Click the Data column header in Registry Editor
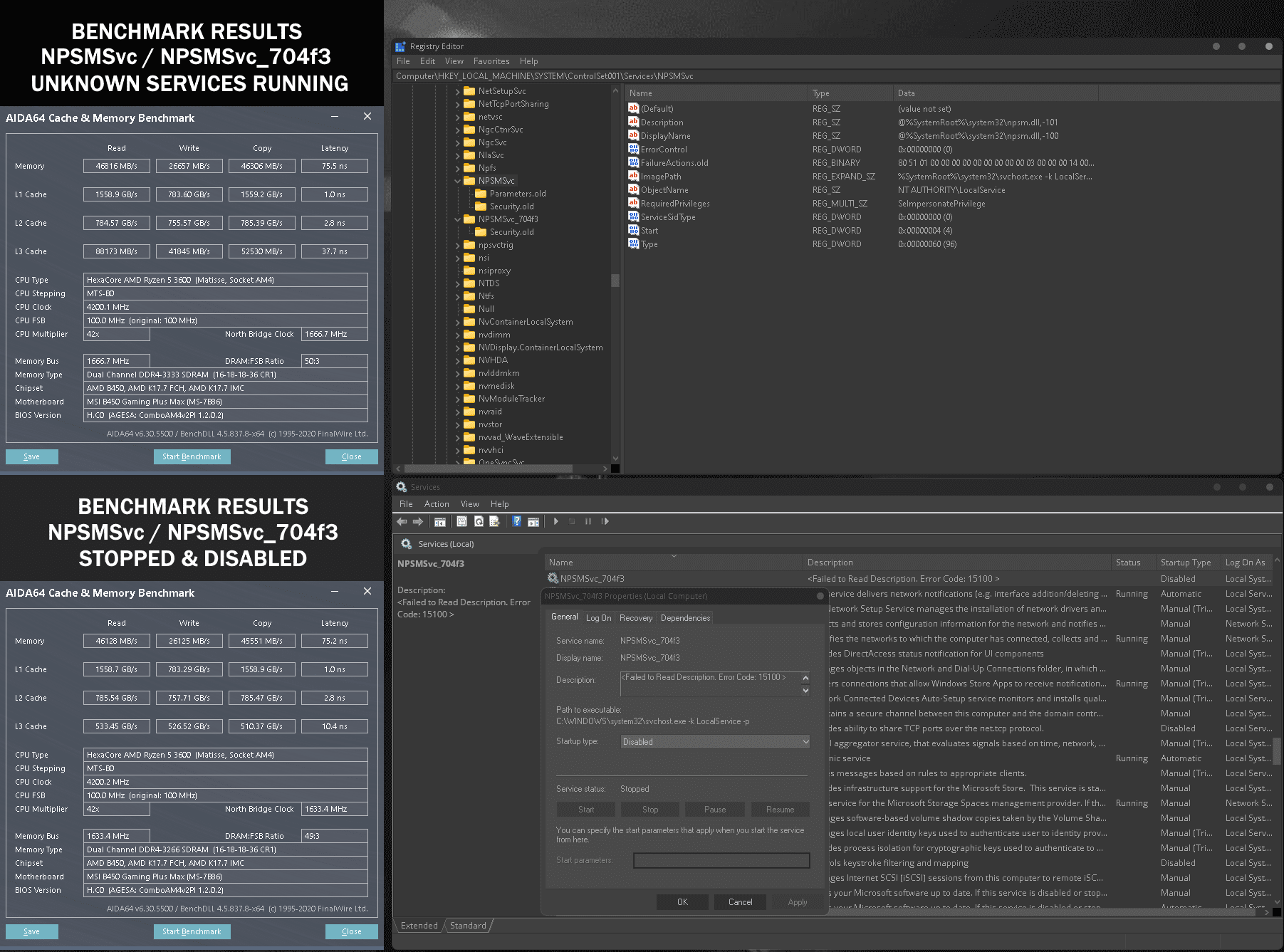The width and height of the screenshot is (1284, 952). (x=996, y=93)
